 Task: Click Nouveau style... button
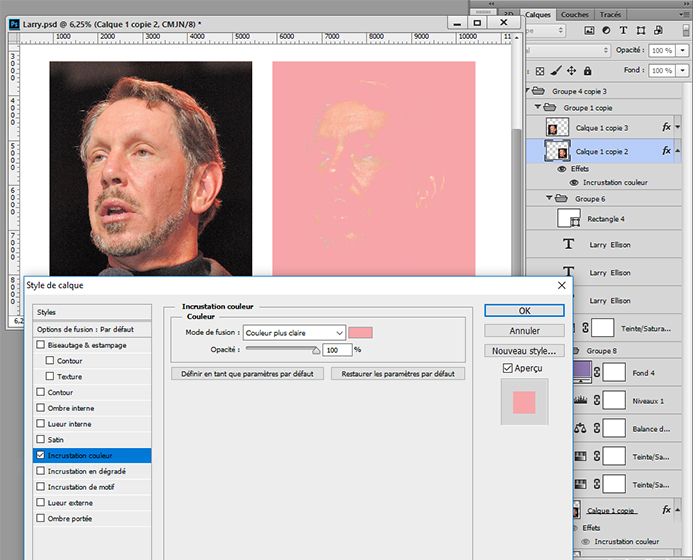point(524,351)
